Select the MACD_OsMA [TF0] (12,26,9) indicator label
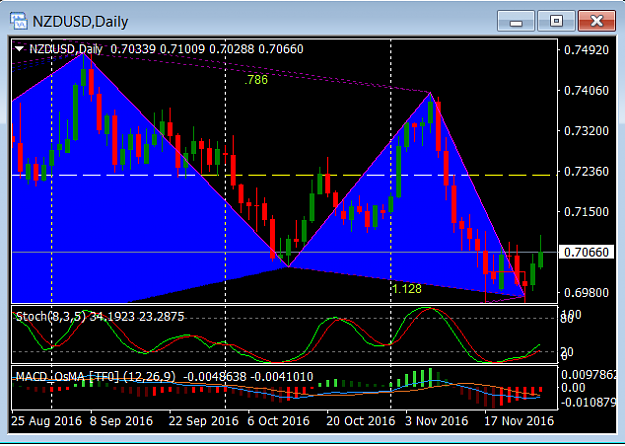Image resolution: width=625 pixels, height=446 pixels. (x=95, y=376)
